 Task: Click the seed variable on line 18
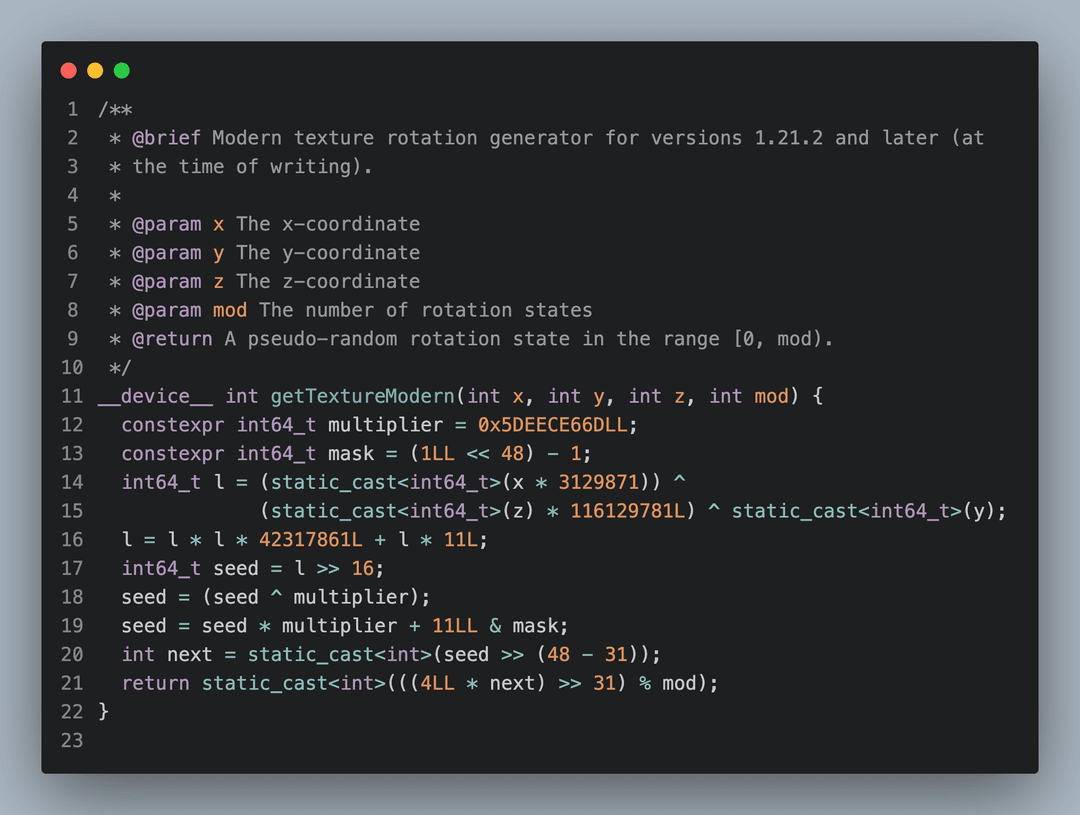tap(144, 596)
